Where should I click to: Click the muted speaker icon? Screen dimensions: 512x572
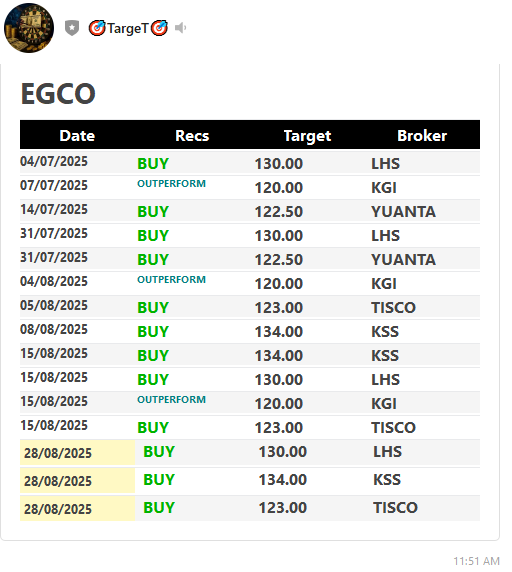(181, 28)
